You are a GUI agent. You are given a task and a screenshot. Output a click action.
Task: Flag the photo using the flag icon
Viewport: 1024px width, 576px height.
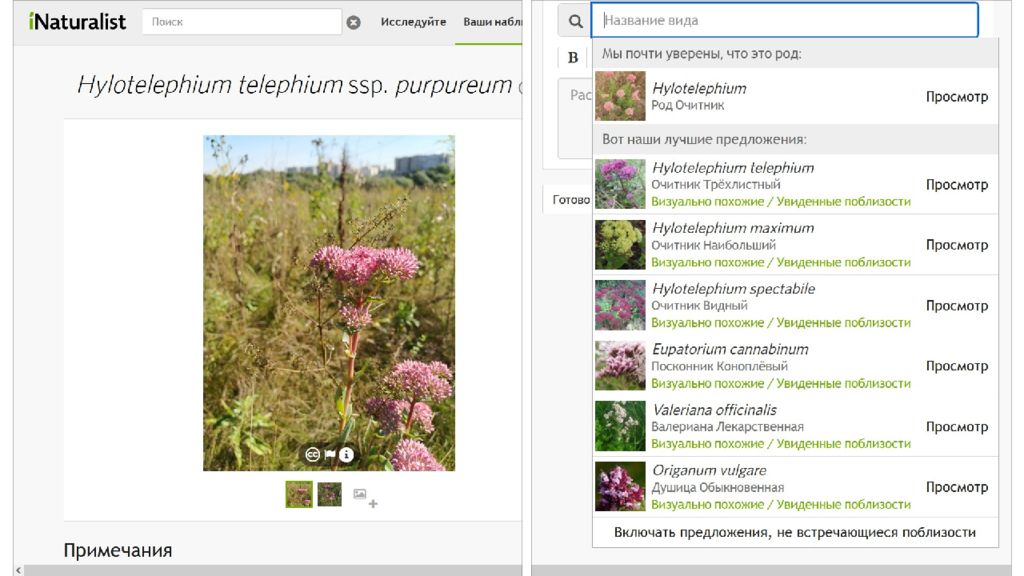pos(330,455)
